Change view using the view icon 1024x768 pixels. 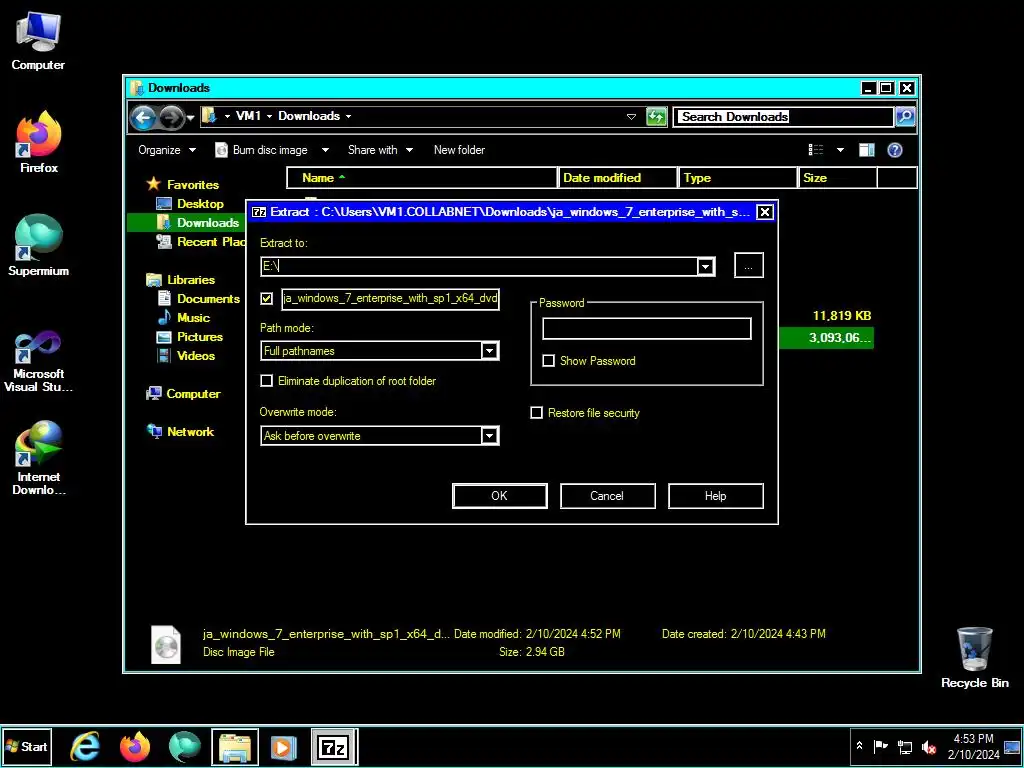(x=816, y=150)
